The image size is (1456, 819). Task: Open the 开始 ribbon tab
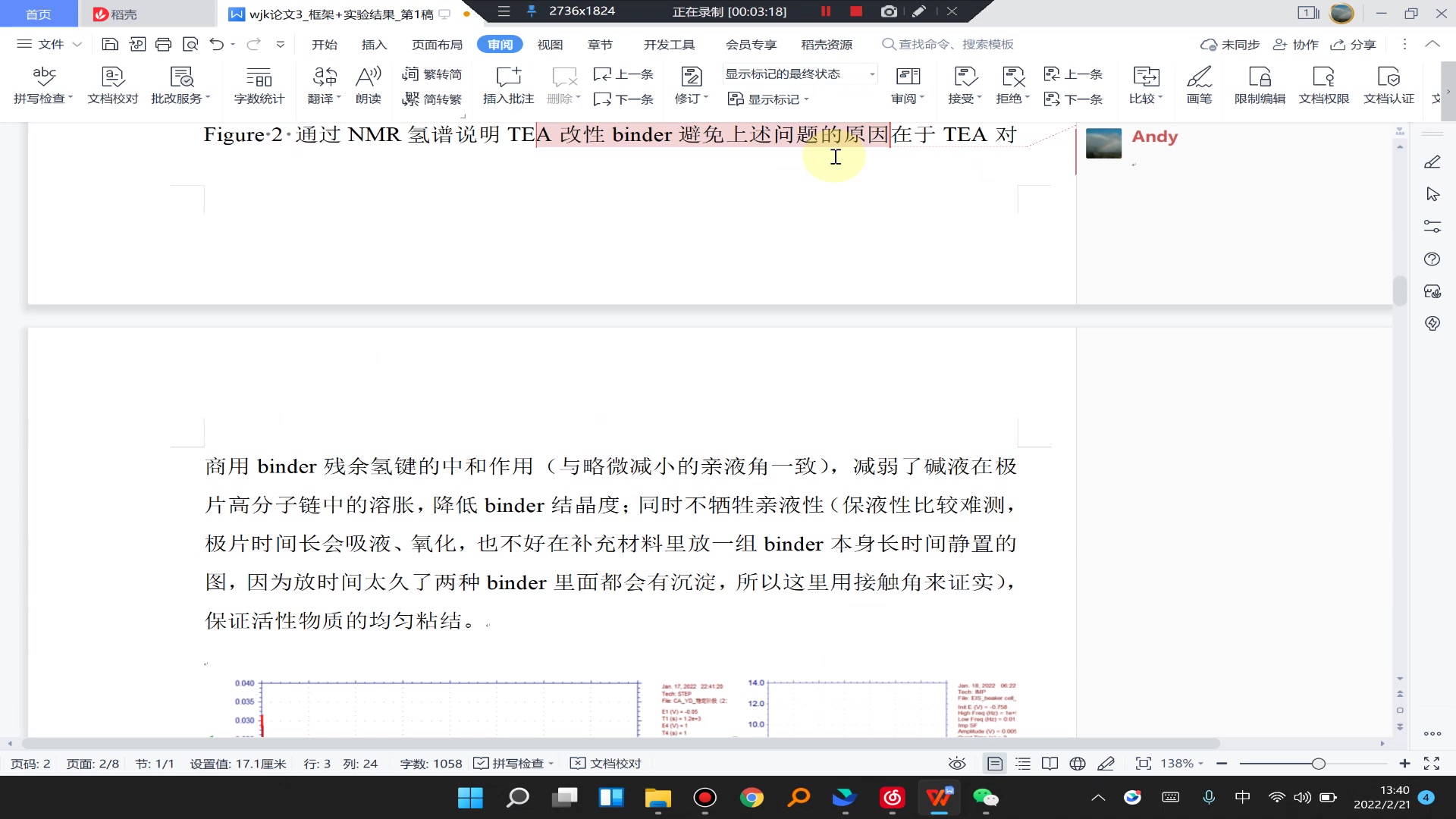(x=324, y=45)
